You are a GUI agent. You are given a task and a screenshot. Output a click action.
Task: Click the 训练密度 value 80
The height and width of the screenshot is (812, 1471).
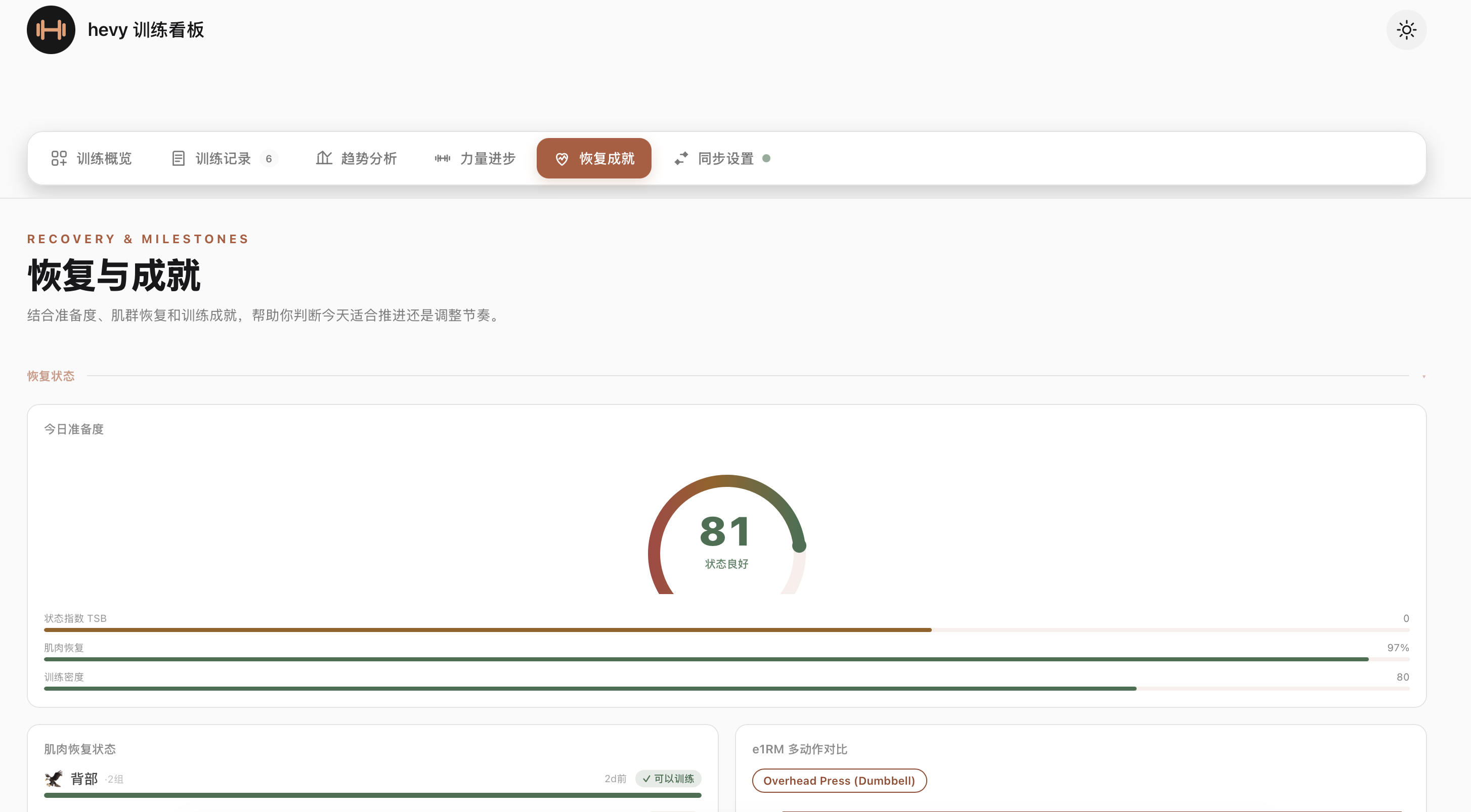[x=1403, y=678]
